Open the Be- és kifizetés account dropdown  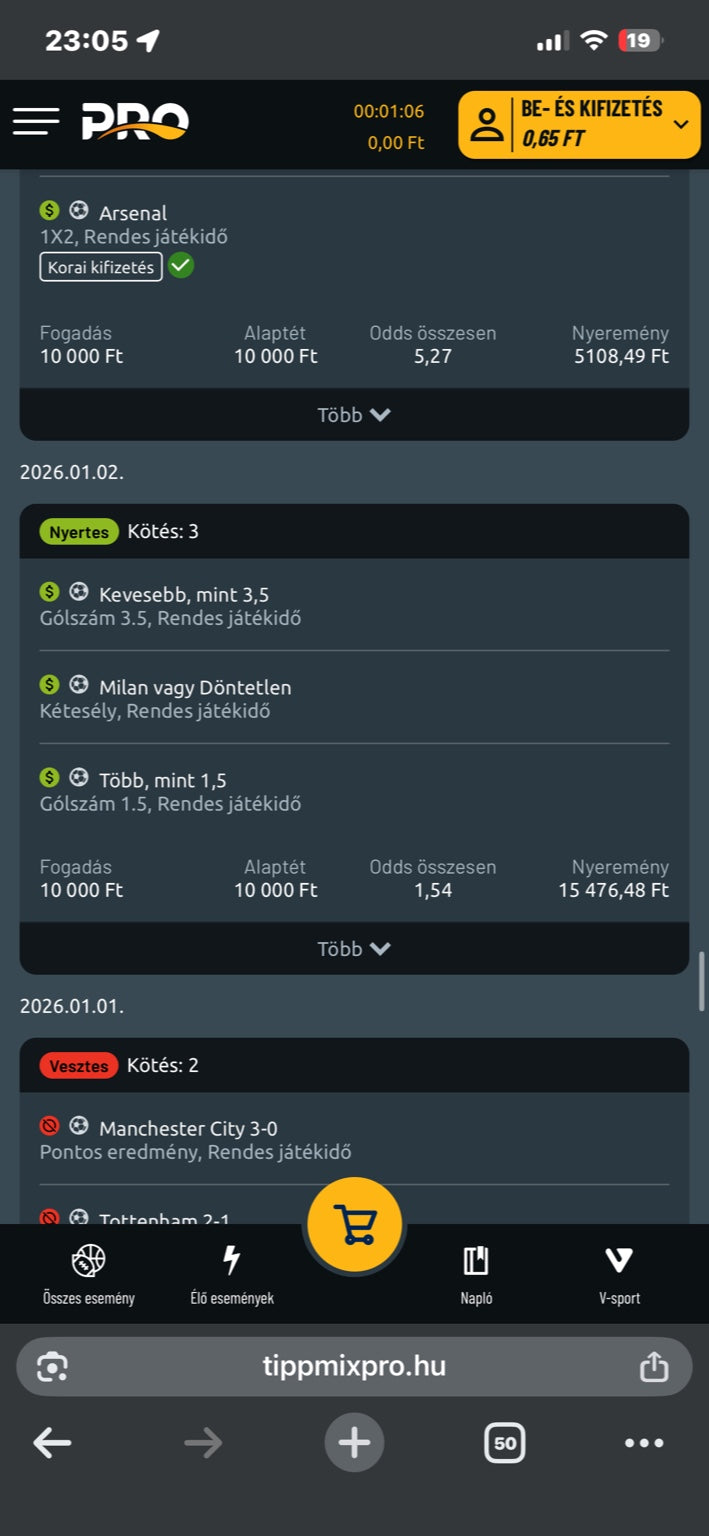[579, 124]
